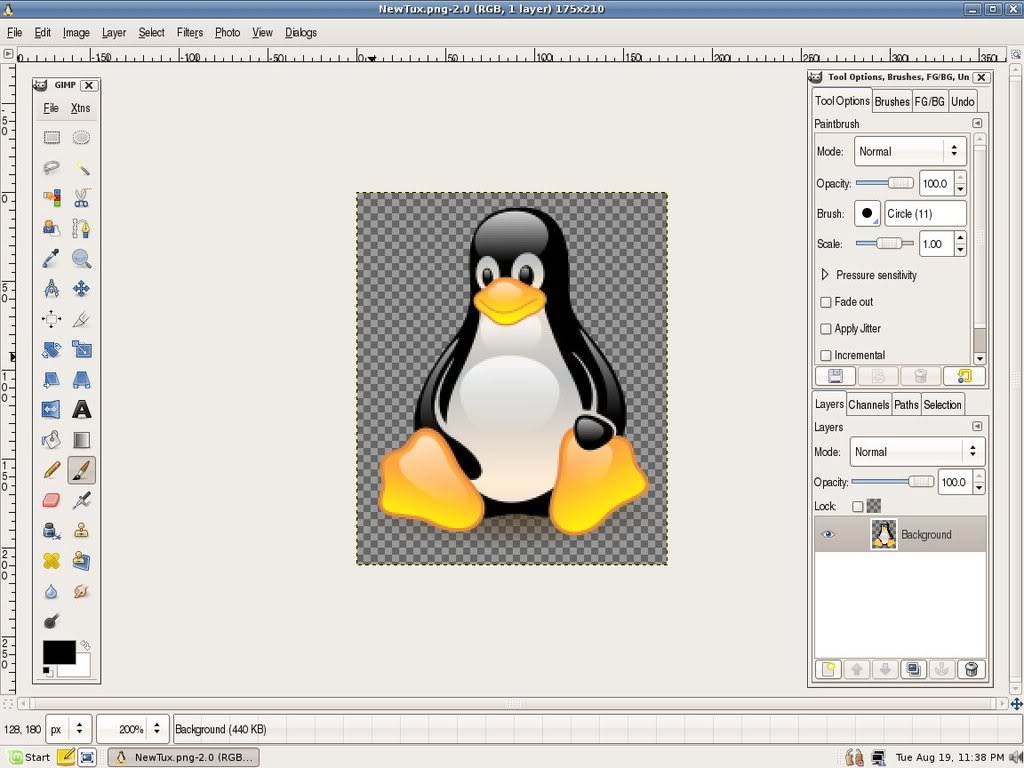The image size is (1024, 768).
Task: Open the Filters menu
Action: coord(189,32)
